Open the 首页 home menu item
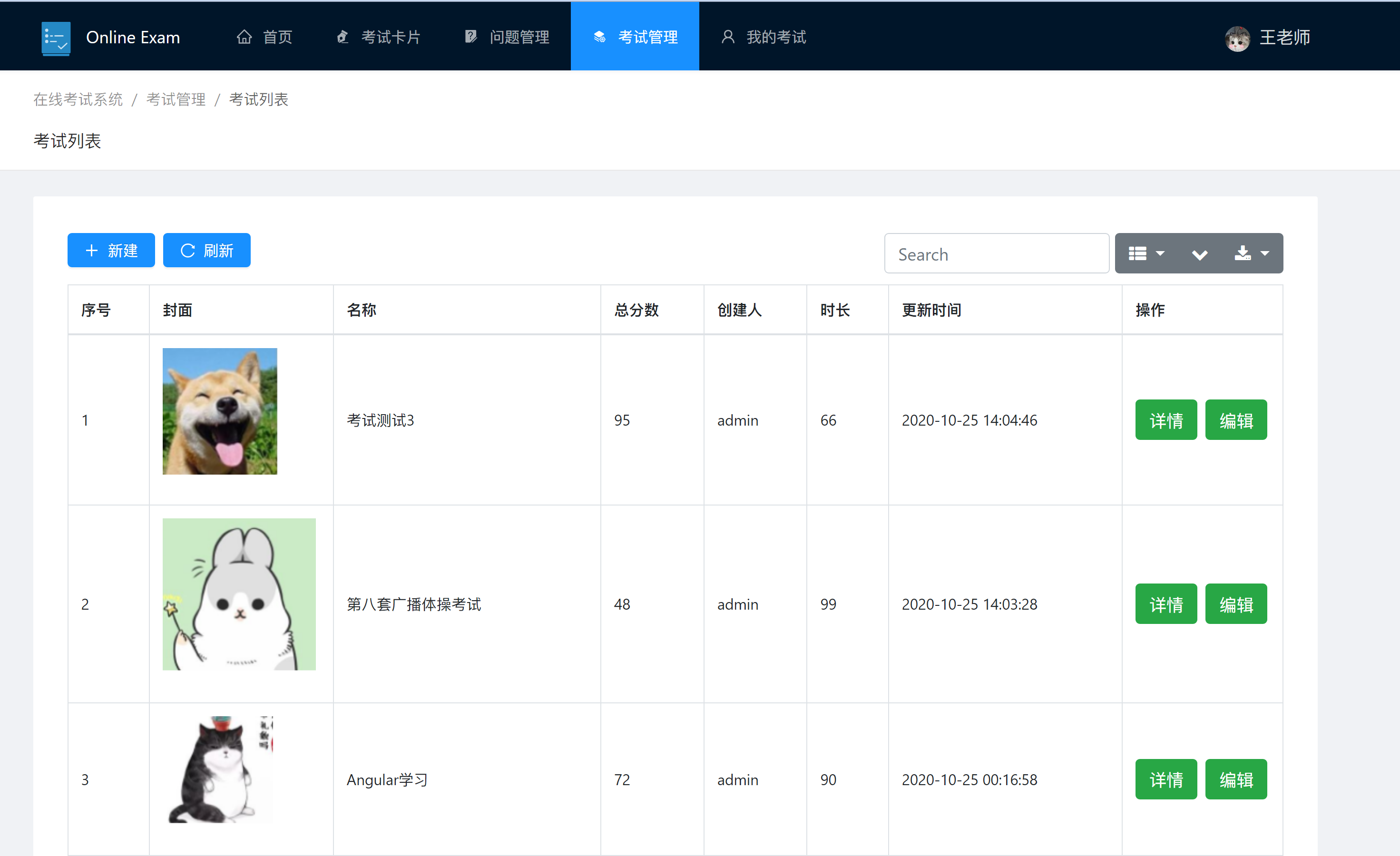 coord(265,38)
